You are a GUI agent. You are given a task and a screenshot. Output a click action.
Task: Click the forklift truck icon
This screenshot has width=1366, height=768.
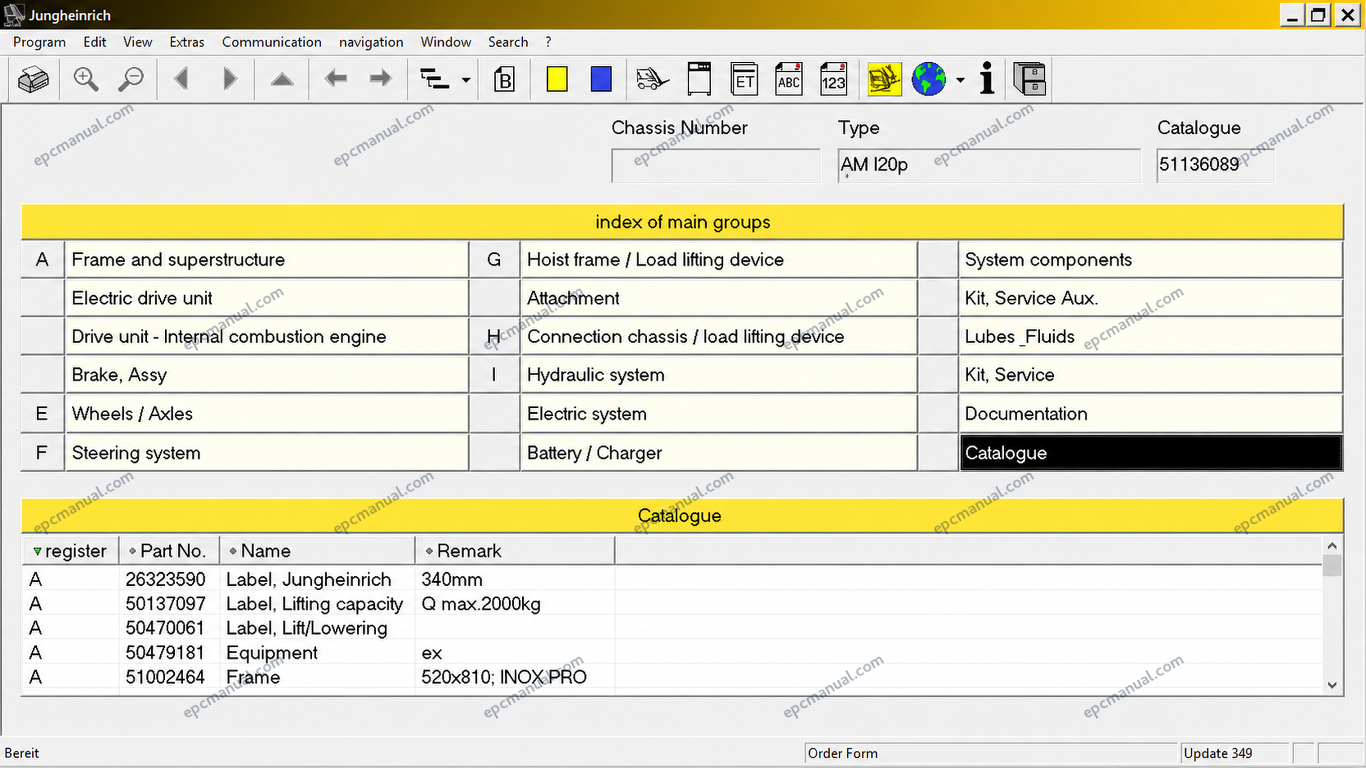652,79
